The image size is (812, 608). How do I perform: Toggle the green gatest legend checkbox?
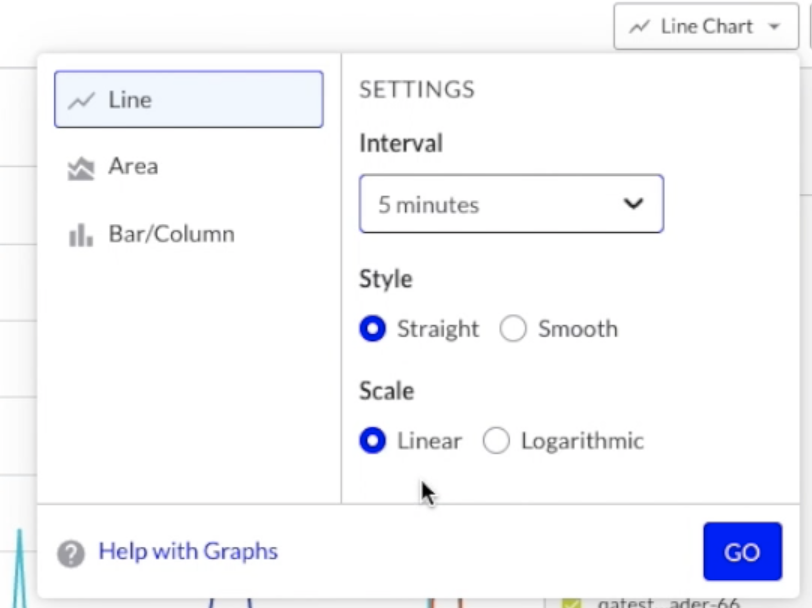click(571, 603)
